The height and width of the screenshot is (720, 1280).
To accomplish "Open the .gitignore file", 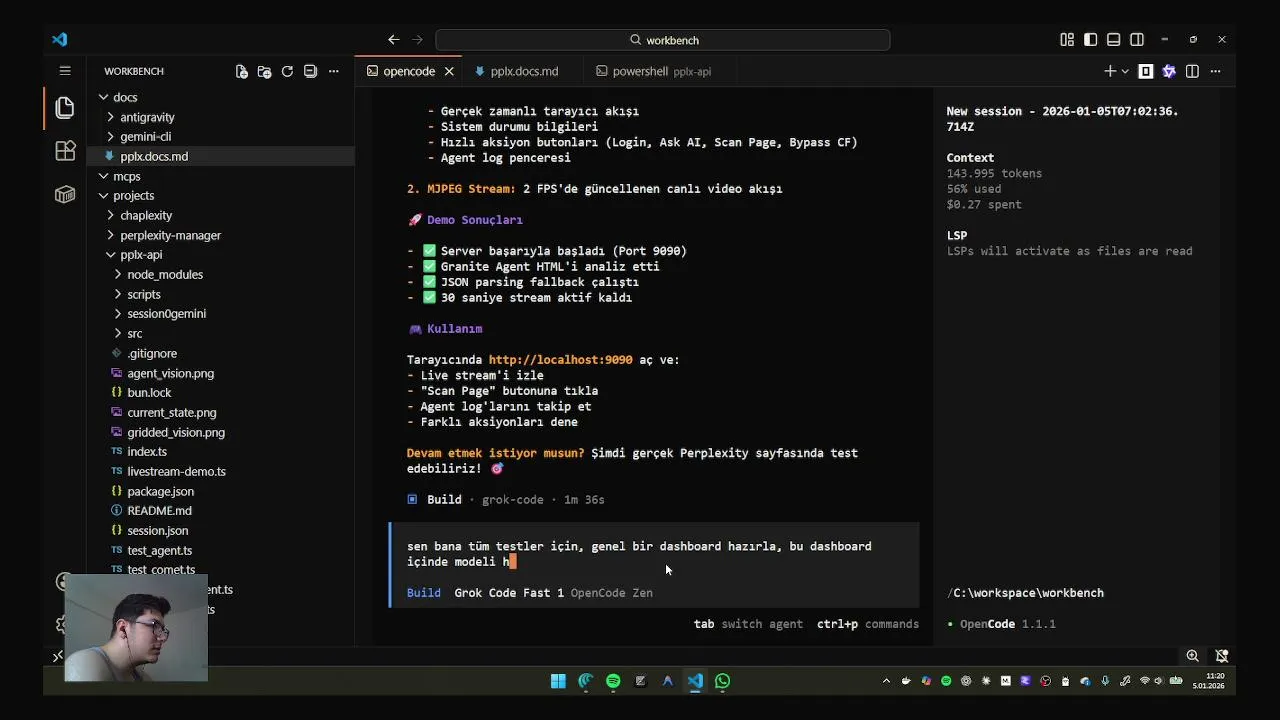I will pyautogui.click(x=220, y=353).
